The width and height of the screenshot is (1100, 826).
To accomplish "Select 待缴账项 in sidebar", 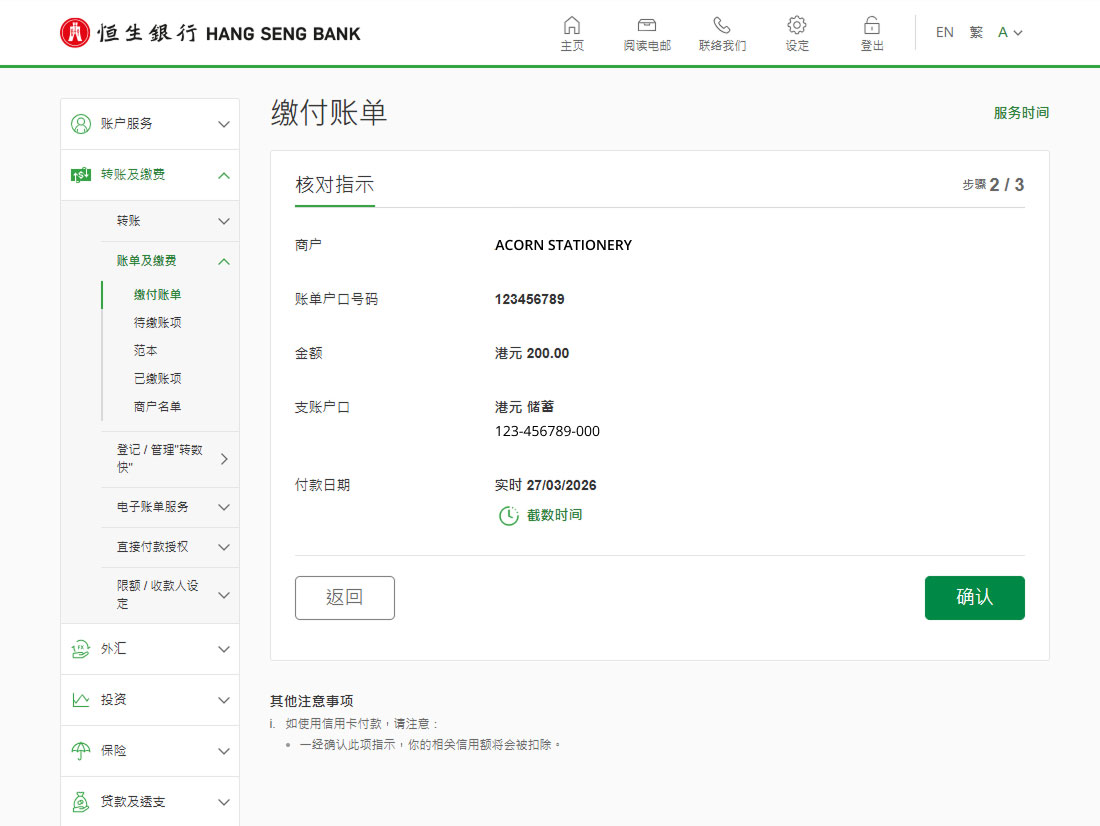I will click(x=158, y=323).
